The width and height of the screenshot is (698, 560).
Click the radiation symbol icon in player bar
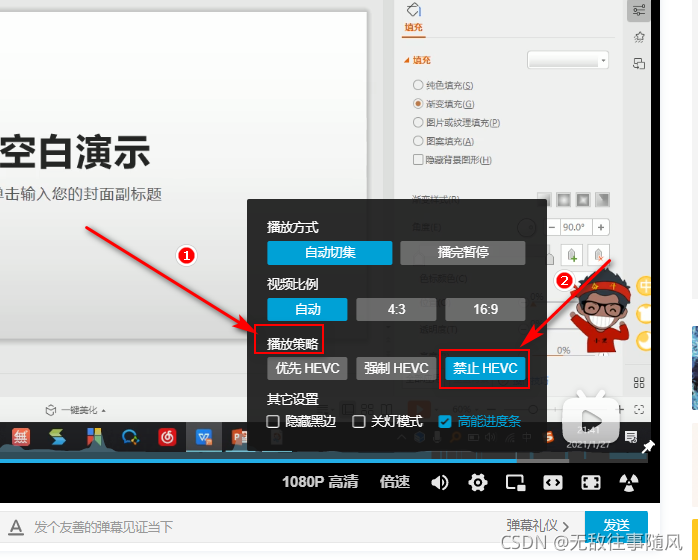tap(629, 482)
